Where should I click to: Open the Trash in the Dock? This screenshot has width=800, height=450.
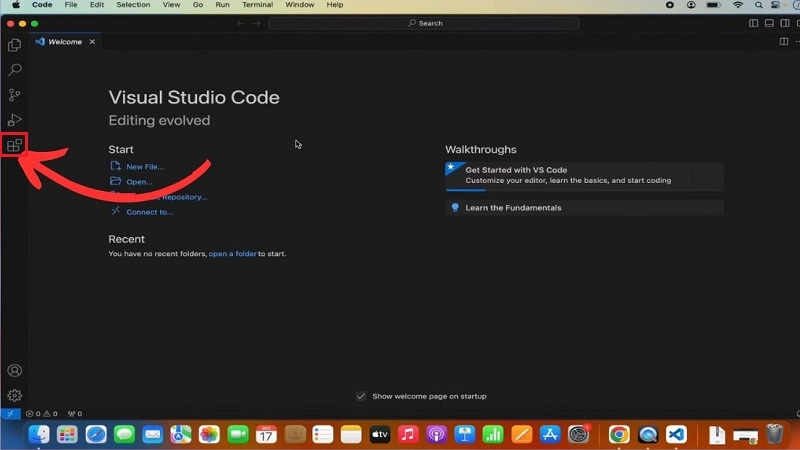[774, 434]
